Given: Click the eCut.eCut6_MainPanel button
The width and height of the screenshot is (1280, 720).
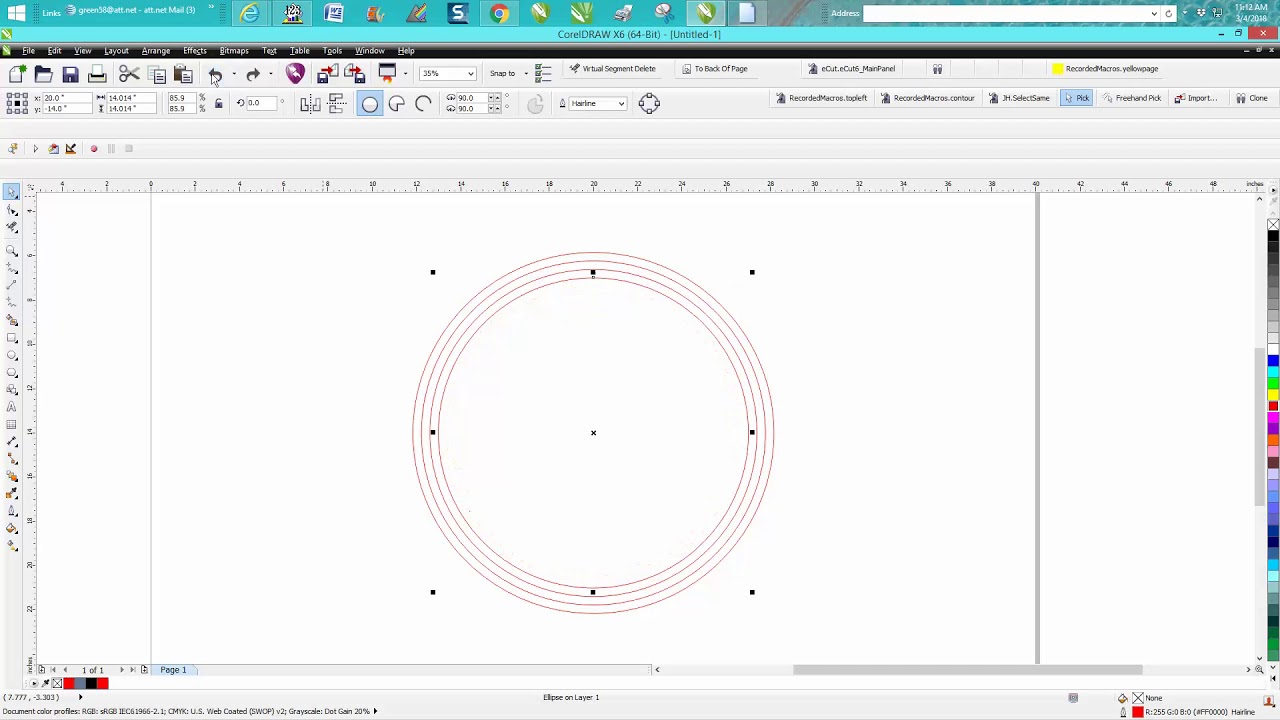Looking at the screenshot, I should [x=852, y=69].
